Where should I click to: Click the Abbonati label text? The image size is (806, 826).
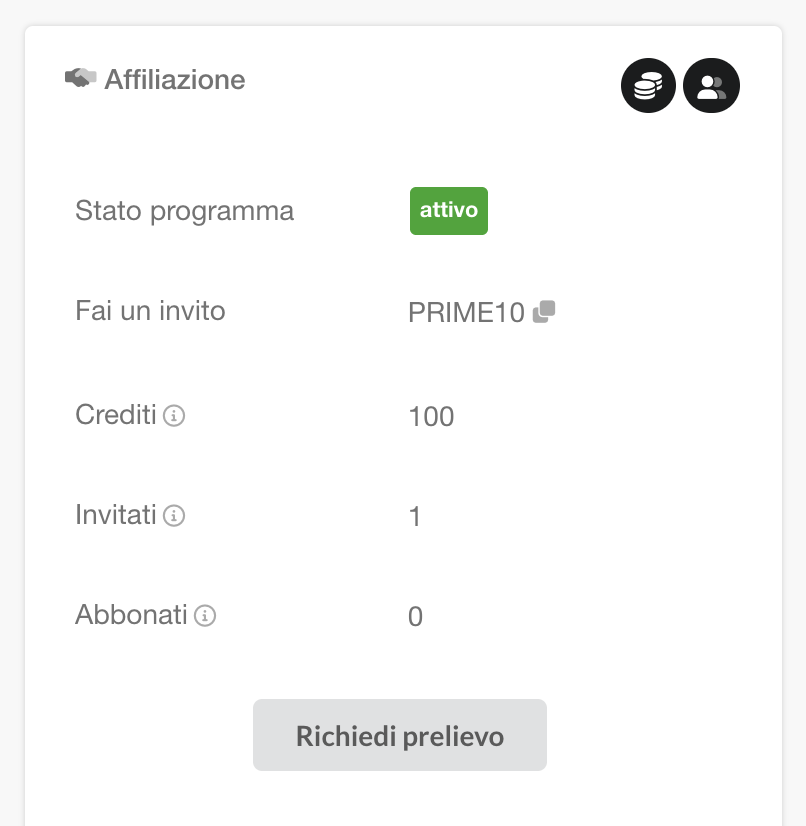pos(131,615)
